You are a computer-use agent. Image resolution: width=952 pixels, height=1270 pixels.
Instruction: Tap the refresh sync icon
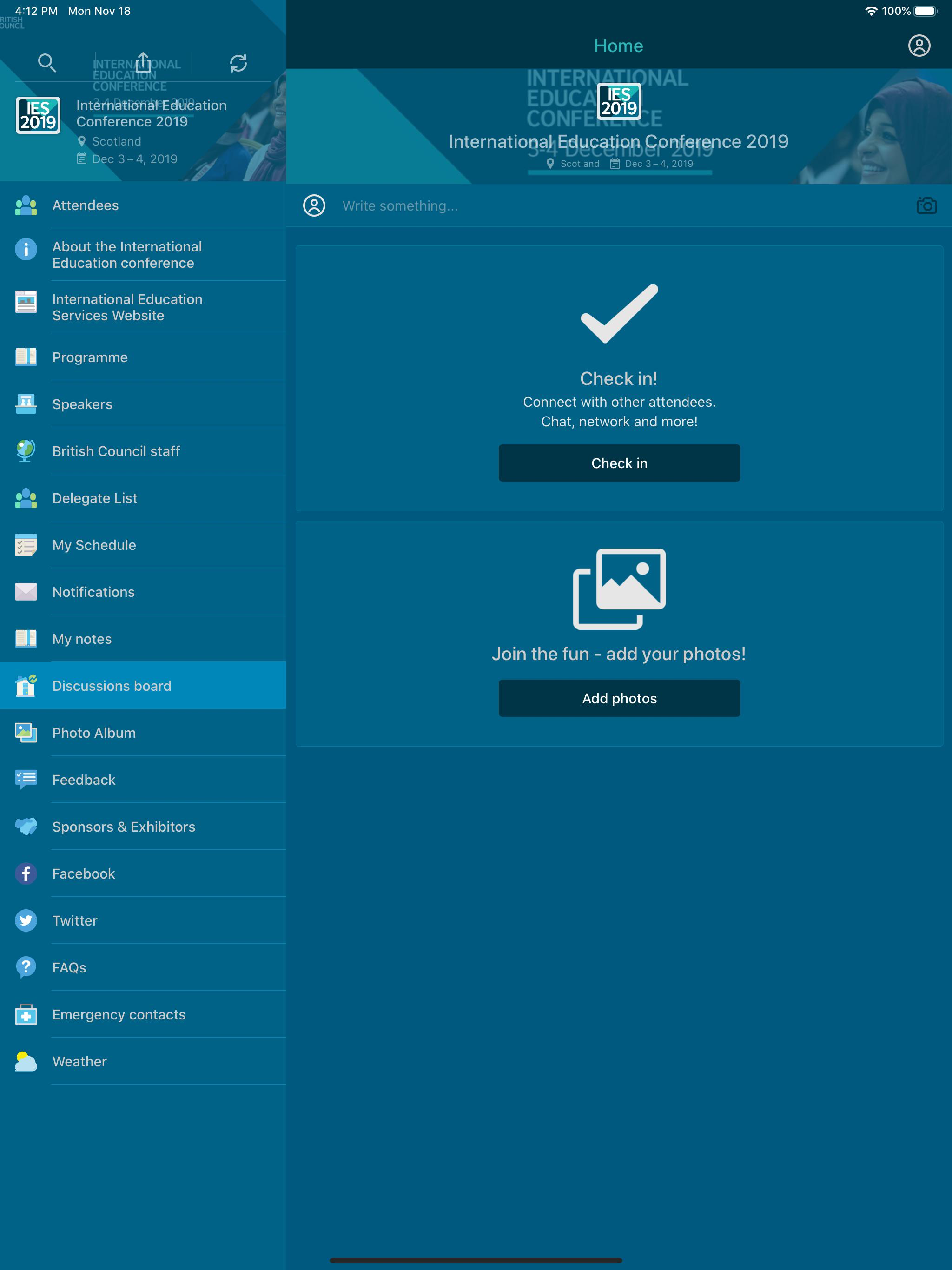point(238,63)
